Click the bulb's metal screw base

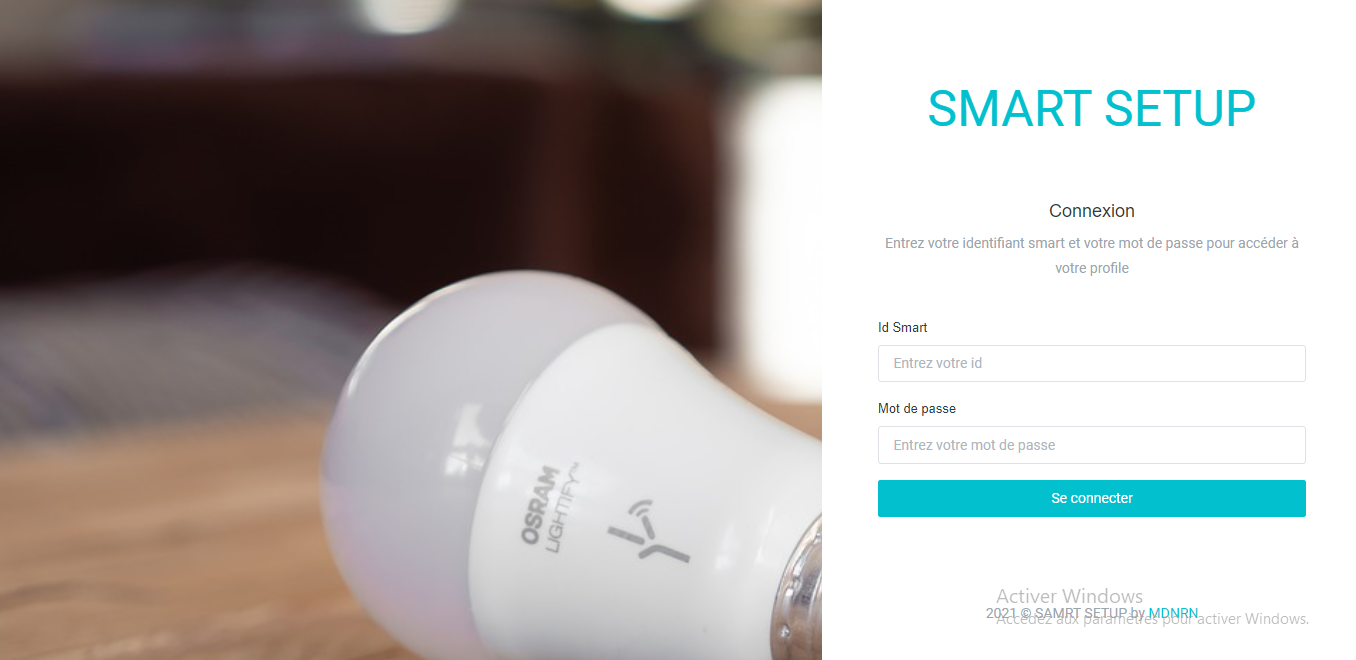point(798,590)
